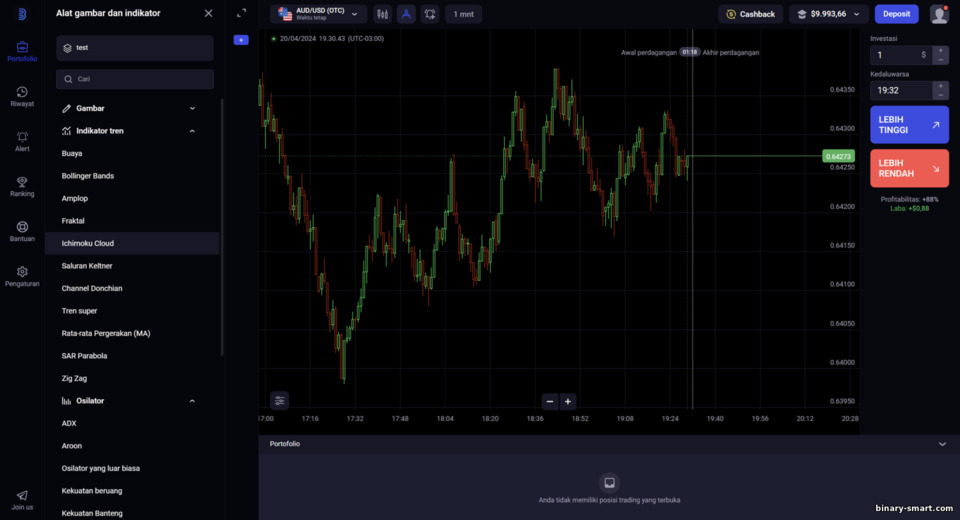The image size is (960, 520).
Task: Open the test template selector
Action: [x=135, y=48]
